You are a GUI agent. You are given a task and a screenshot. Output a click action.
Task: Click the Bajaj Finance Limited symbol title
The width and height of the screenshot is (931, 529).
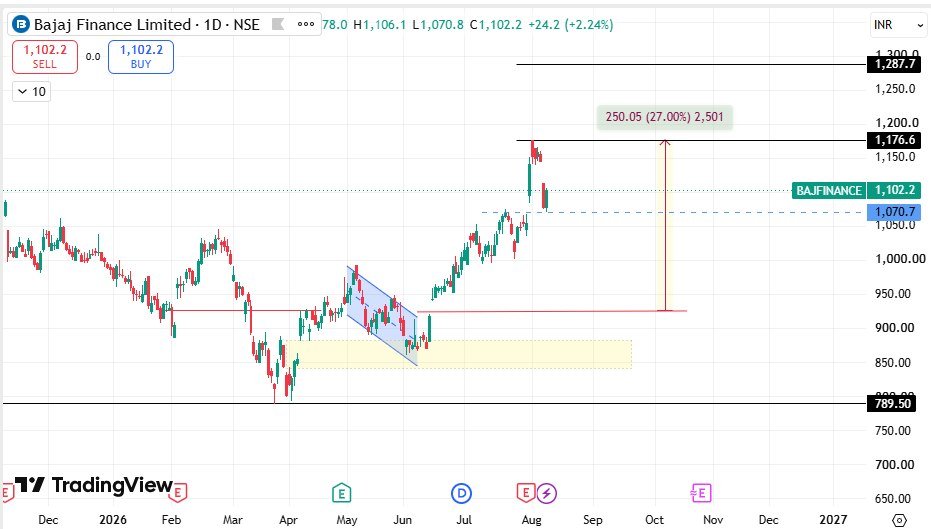[x=112, y=24]
